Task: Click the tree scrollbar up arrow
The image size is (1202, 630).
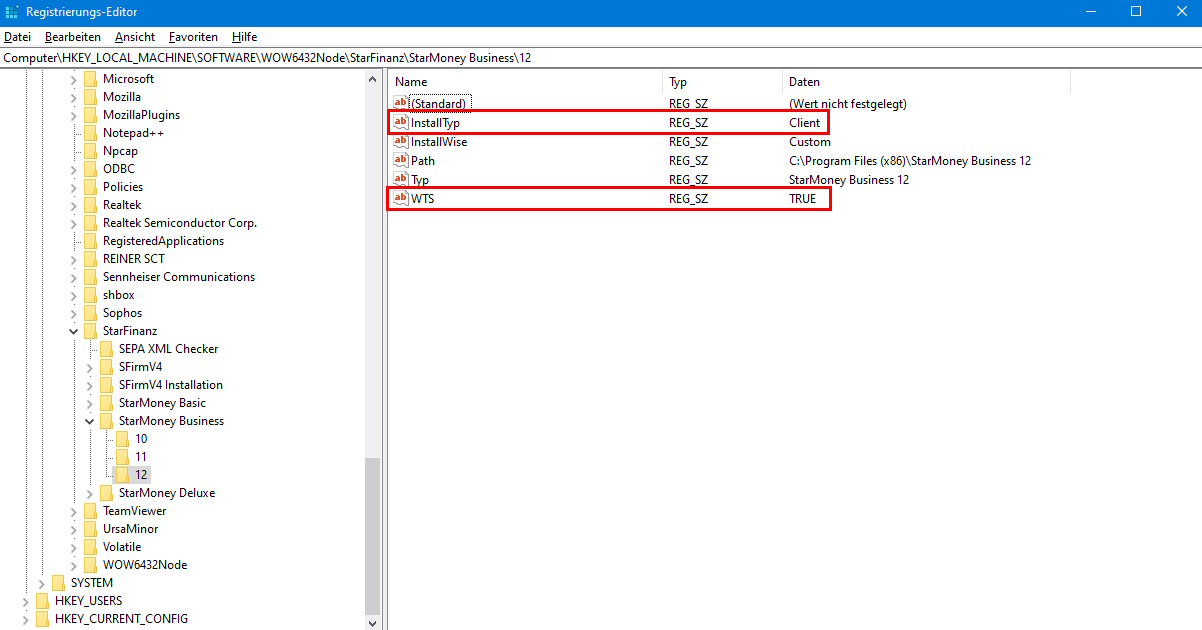Action: (373, 79)
